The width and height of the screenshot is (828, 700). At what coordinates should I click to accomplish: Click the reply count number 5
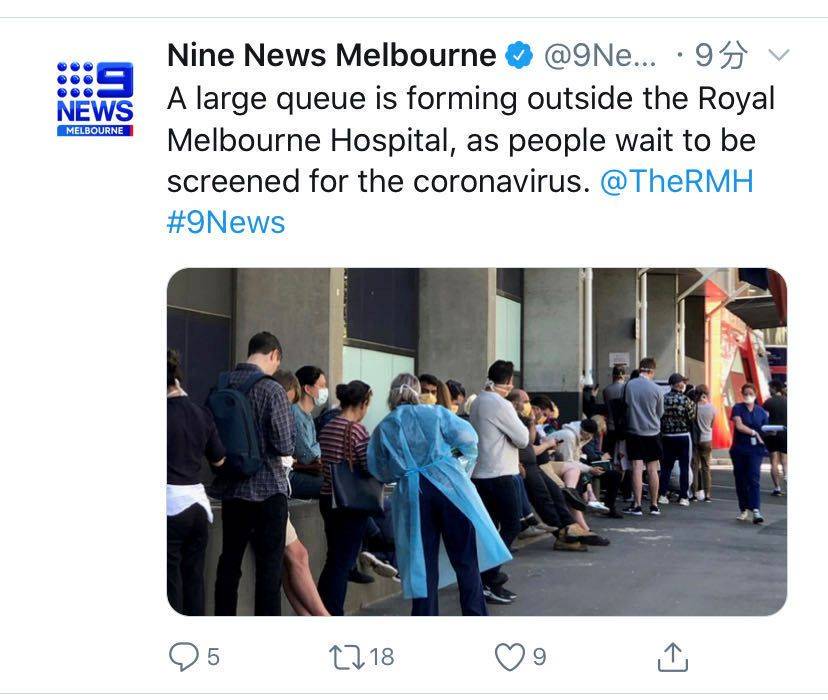click(x=213, y=657)
